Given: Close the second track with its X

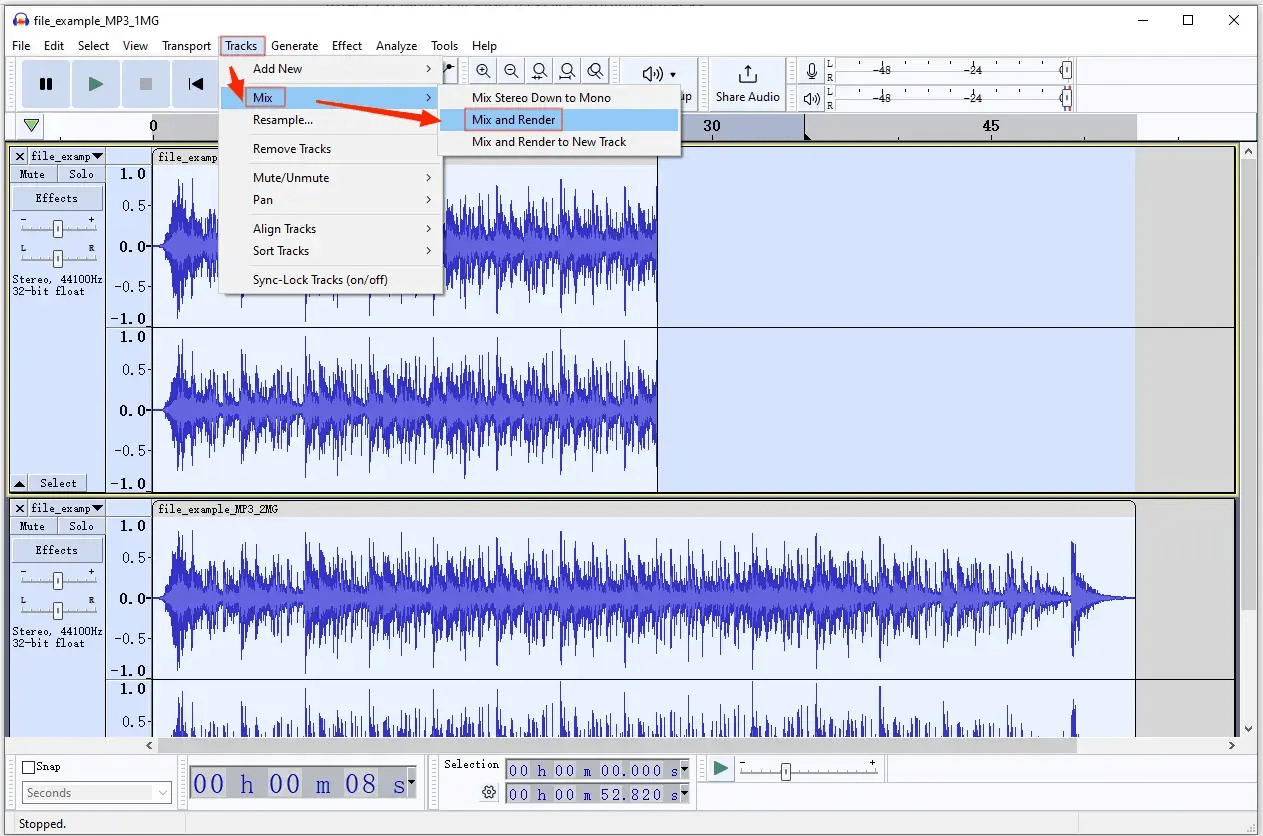Looking at the screenshot, I should (x=20, y=509).
